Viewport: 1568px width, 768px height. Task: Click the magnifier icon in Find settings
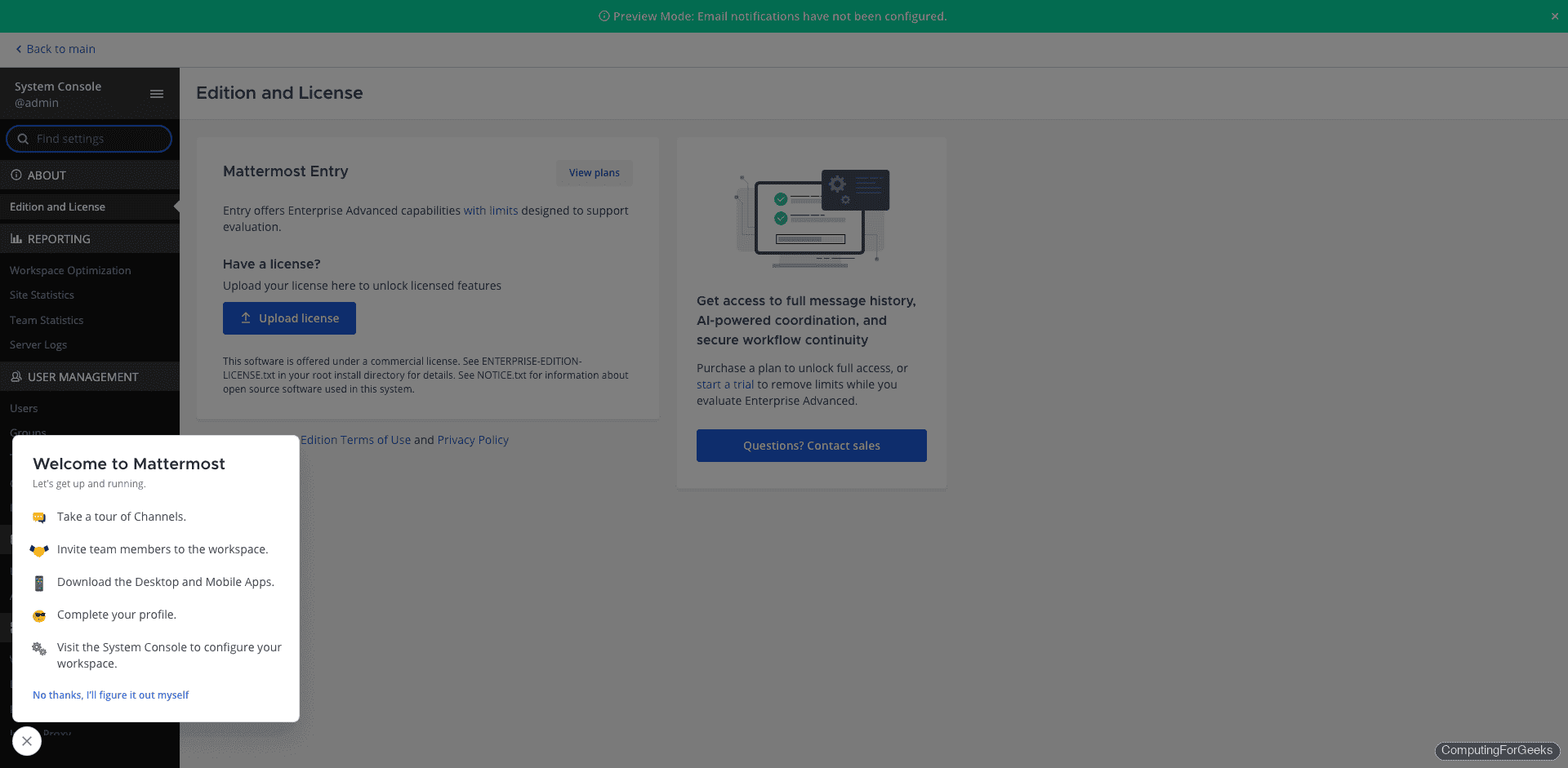click(x=23, y=139)
